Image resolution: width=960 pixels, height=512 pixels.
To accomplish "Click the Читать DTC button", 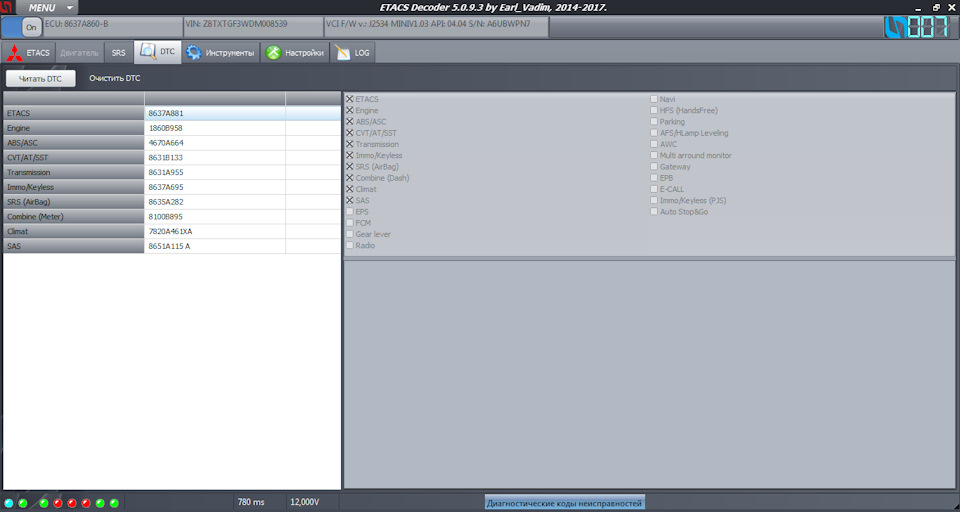I will [x=40, y=78].
